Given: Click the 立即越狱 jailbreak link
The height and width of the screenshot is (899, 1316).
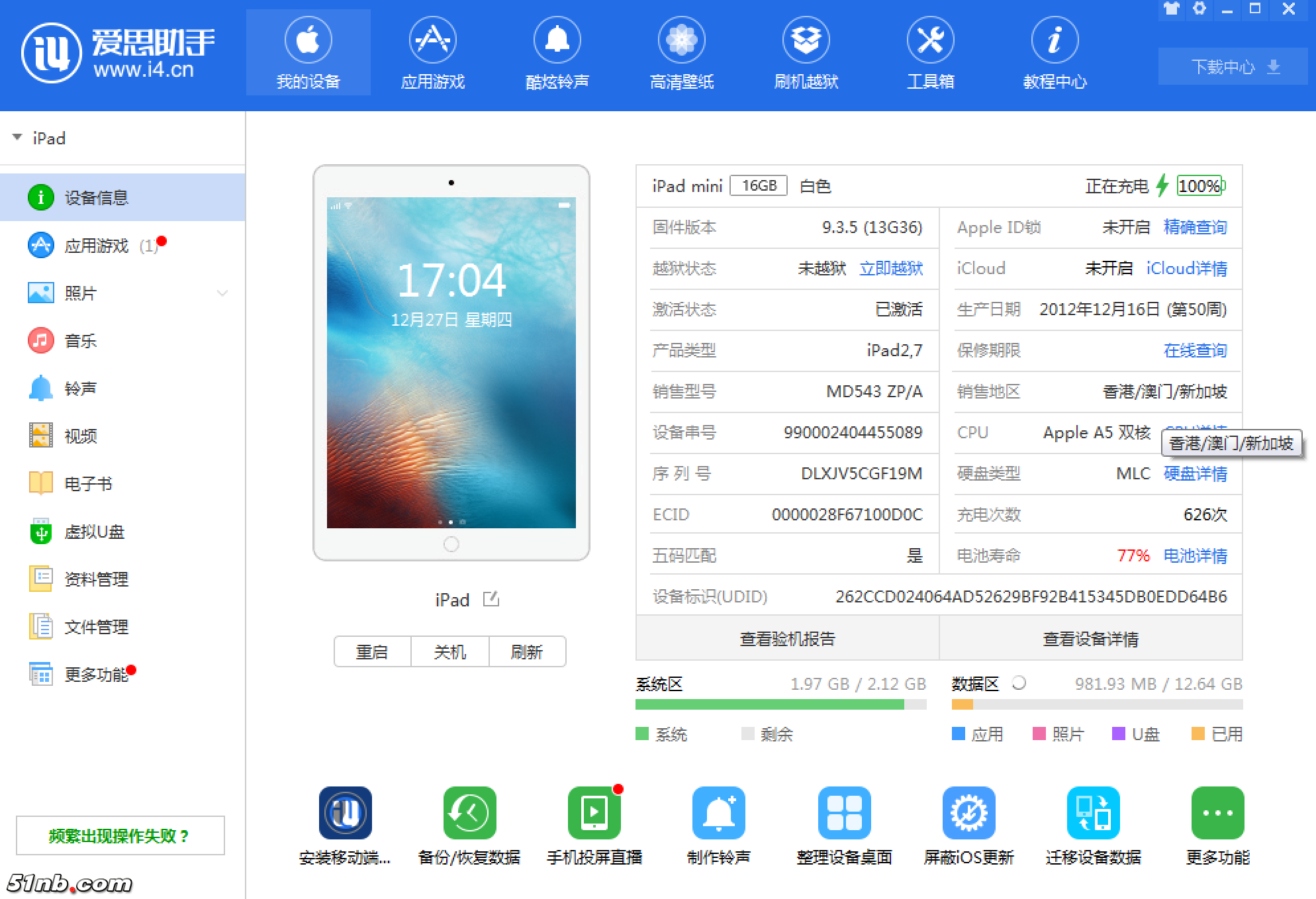Looking at the screenshot, I should point(890,269).
